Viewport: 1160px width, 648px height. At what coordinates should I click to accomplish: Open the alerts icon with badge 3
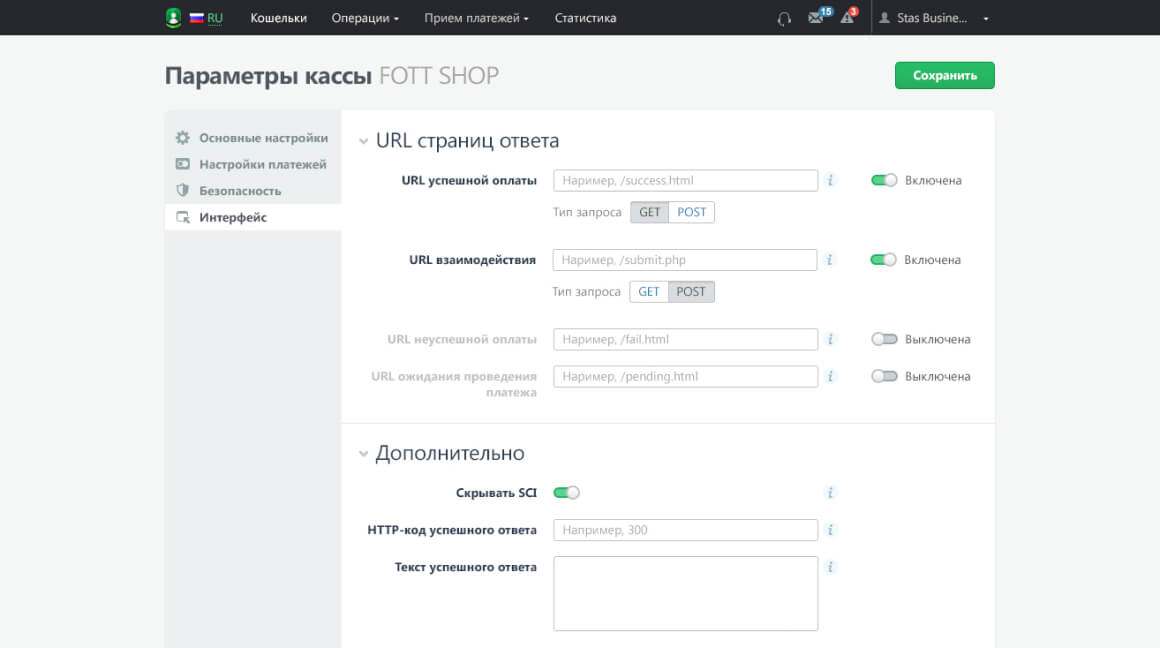pos(848,18)
